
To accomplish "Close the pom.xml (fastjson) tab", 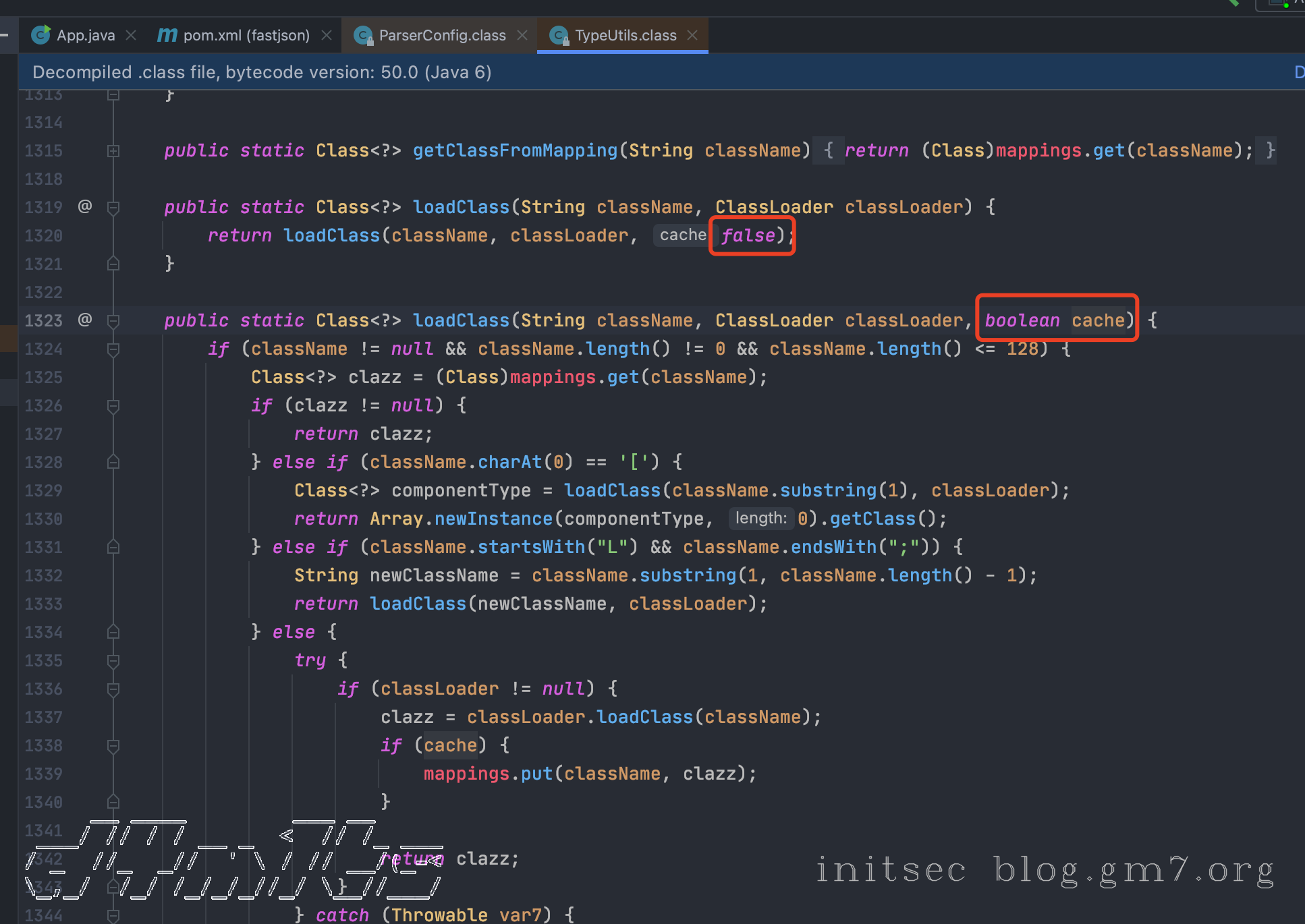I will (327, 35).
